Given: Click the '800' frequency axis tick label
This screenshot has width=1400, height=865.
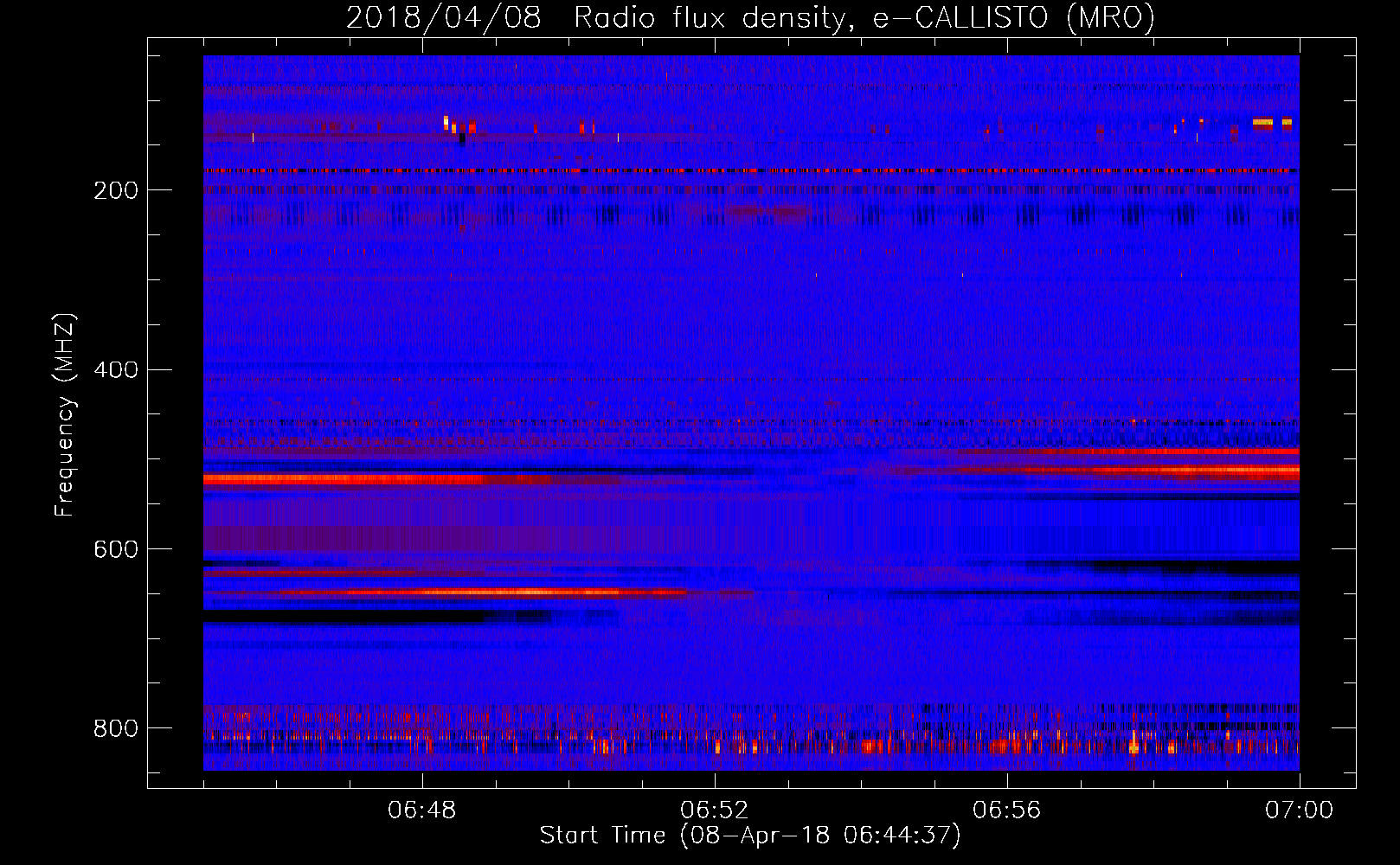Looking at the screenshot, I should (x=116, y=729).
